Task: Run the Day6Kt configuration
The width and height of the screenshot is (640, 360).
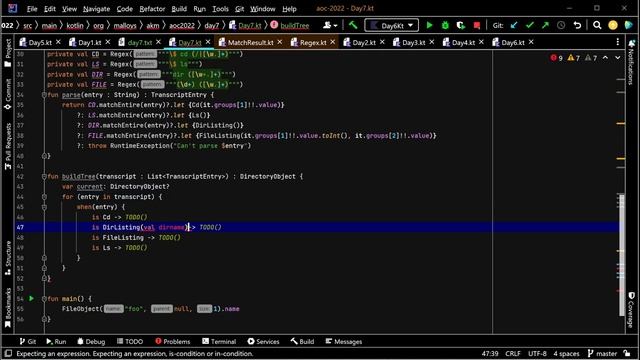Action: (429, 25)
